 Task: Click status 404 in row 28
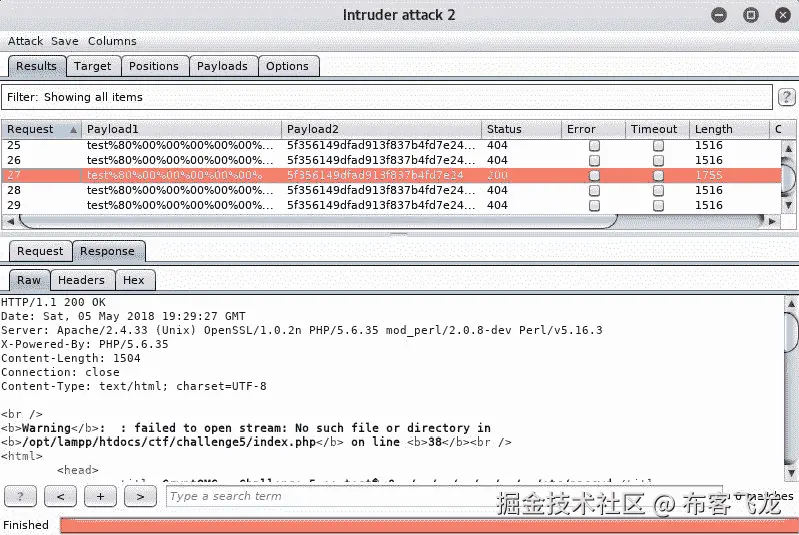pos(497,191)
